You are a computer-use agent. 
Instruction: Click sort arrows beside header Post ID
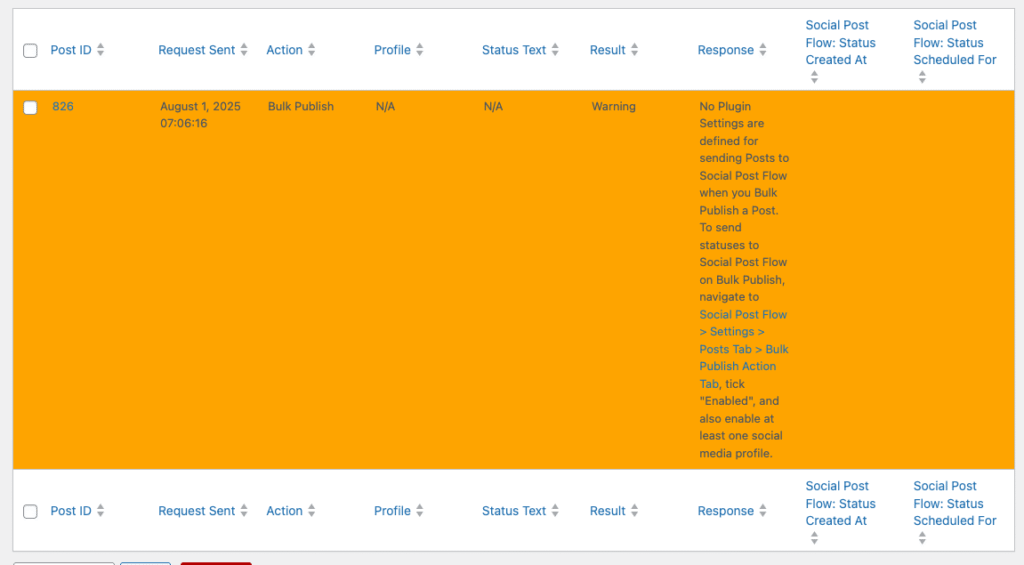coord(101,50)
